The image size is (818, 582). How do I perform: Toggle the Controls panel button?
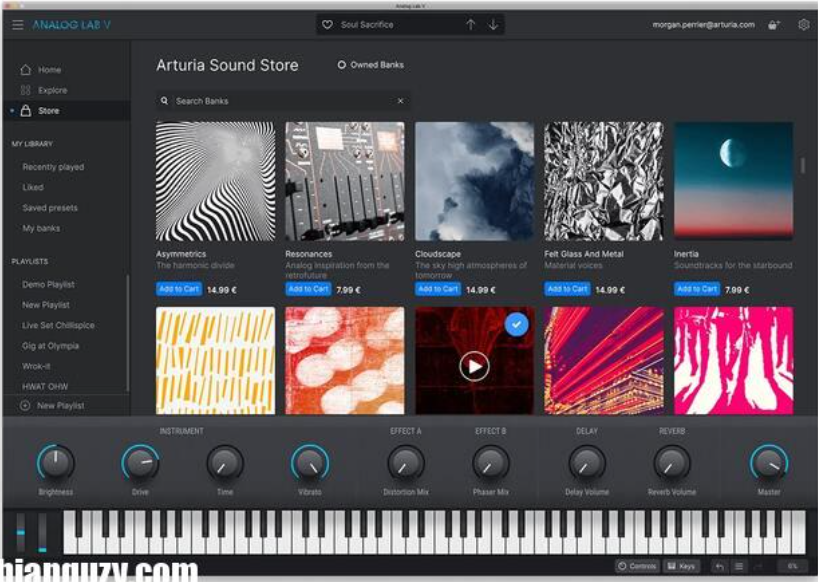(637, 566)
